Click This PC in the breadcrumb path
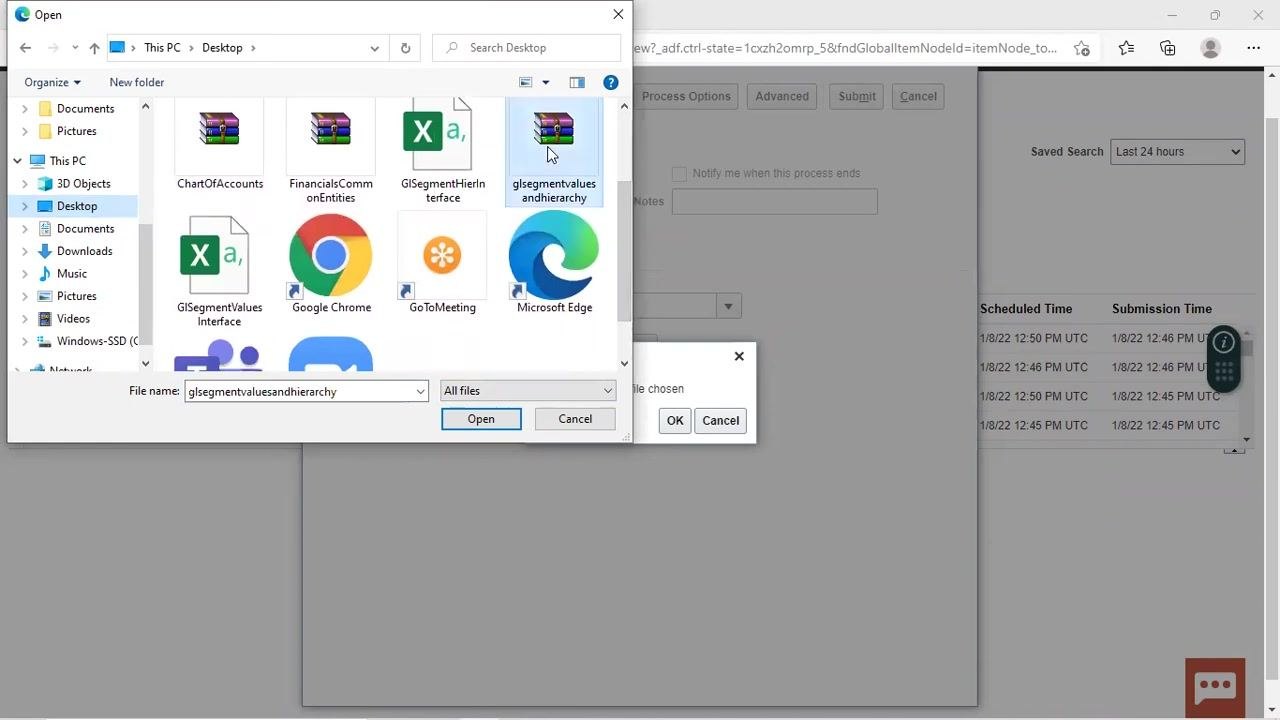Screen dimensions: 1280x720 (x=162, y=48)
